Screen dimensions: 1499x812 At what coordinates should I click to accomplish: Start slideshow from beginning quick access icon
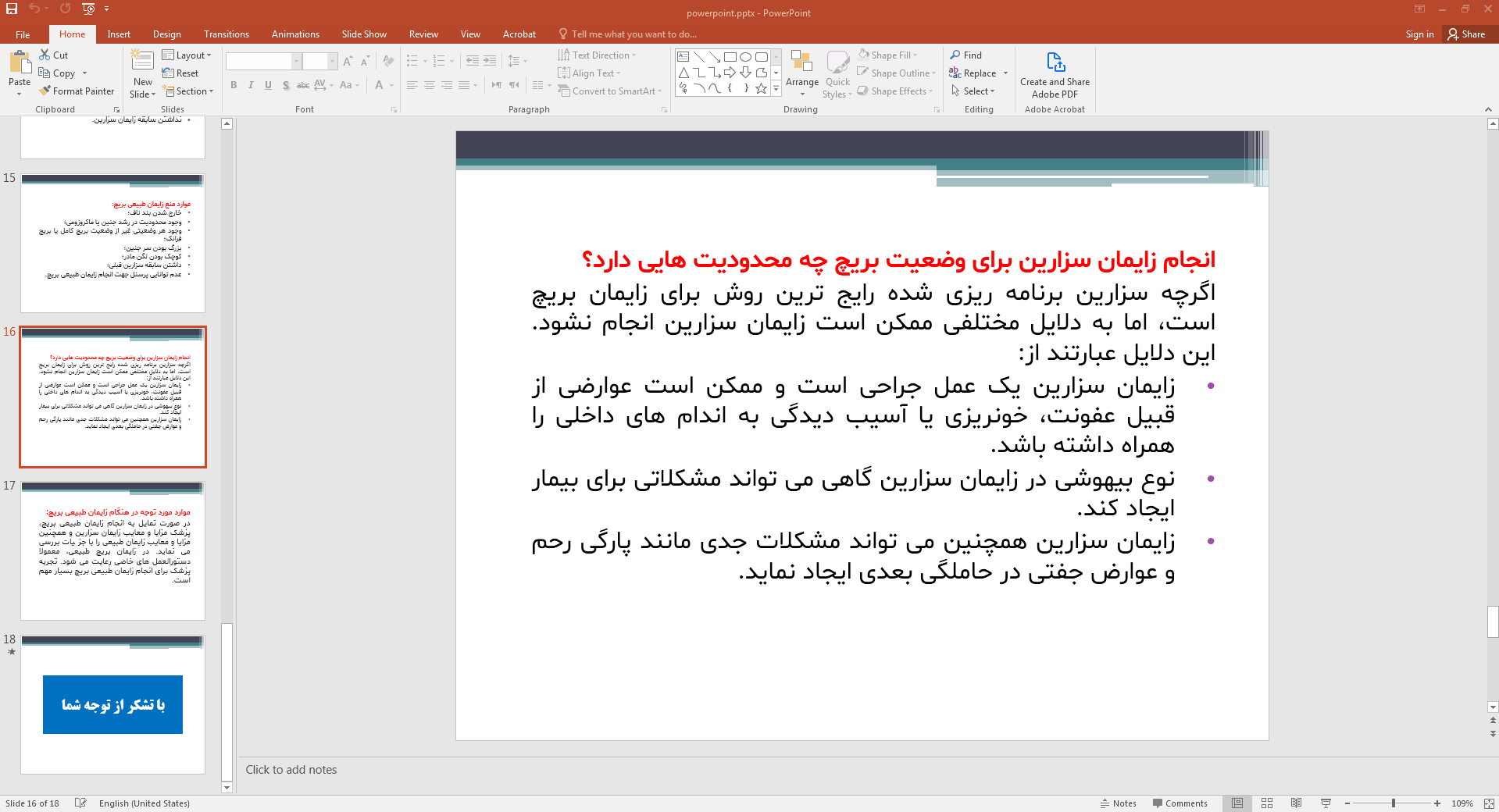pyautogui.click(x=88, y=9)
